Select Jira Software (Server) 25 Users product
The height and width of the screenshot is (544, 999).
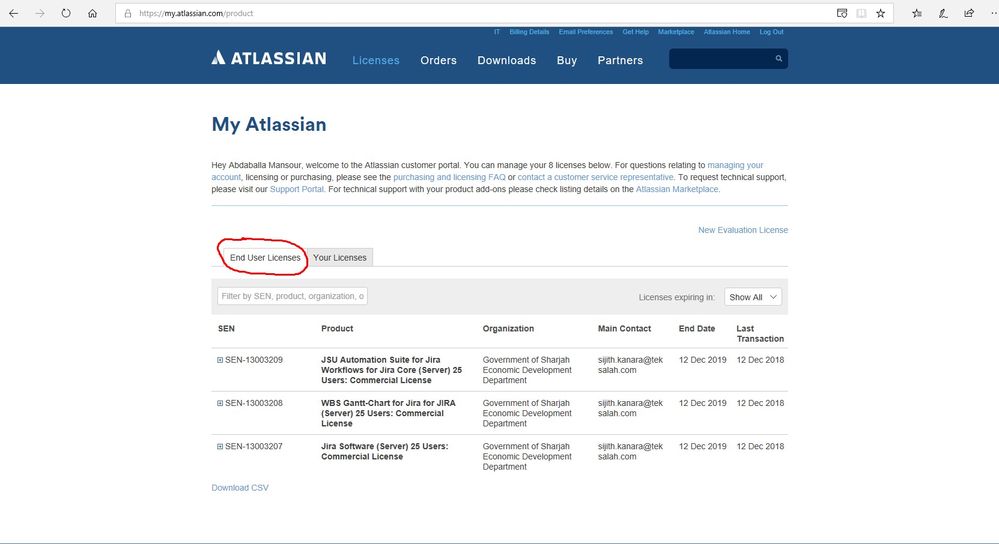point(385,452)
